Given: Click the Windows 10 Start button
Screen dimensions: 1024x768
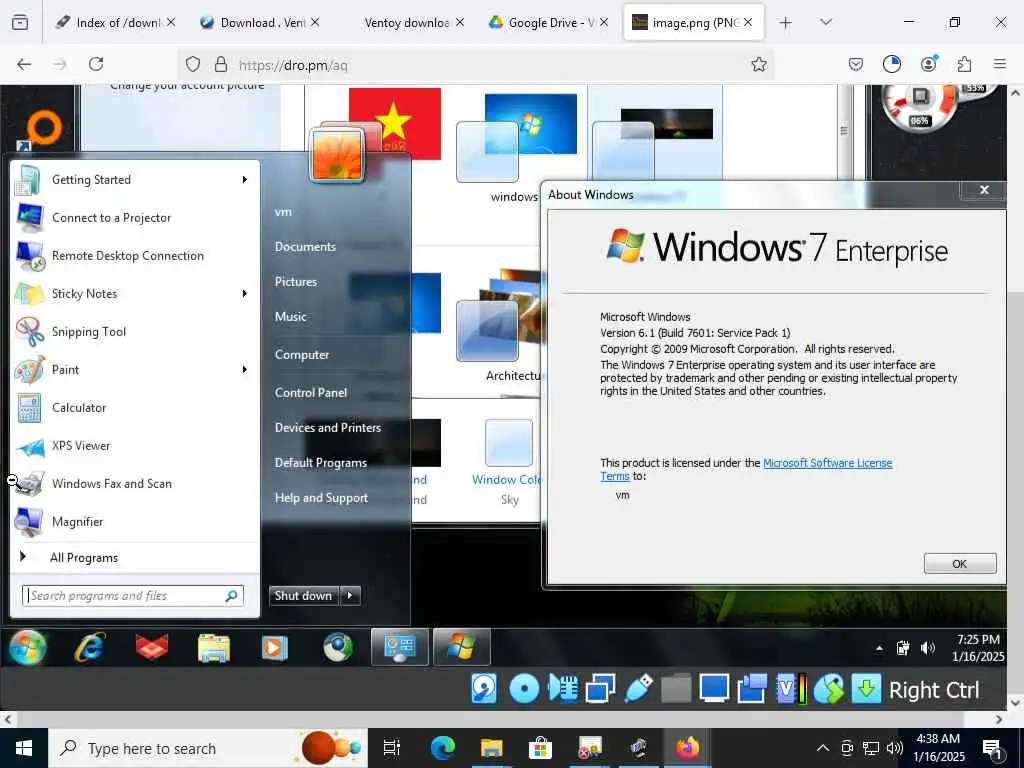Looking at the screenshot, I should pyautogui.click(x=24, y=748).
